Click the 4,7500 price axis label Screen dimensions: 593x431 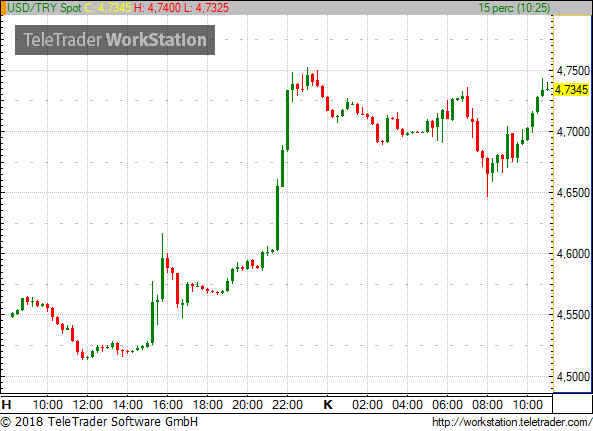pos(573,71)
